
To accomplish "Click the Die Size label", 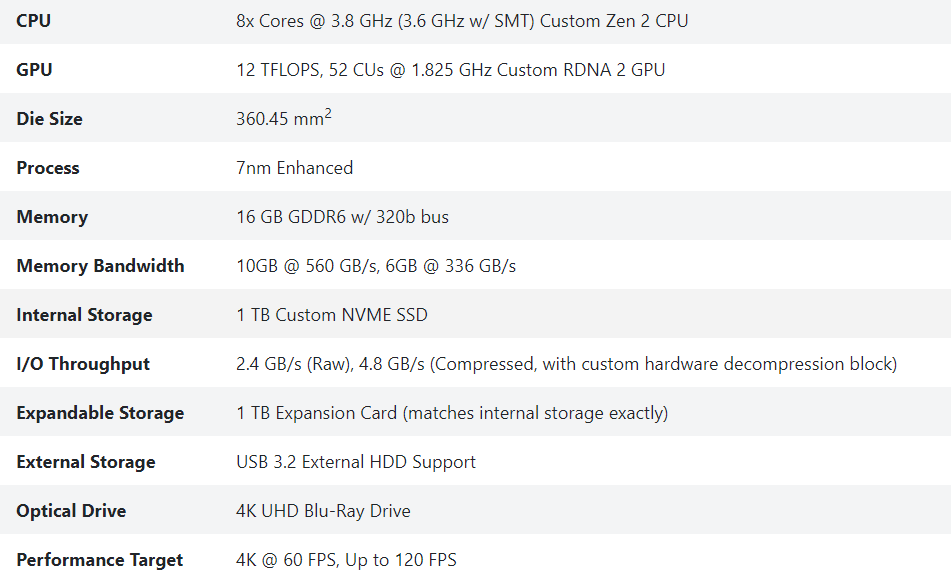I will pyautogui.click(x=49, y=119).
